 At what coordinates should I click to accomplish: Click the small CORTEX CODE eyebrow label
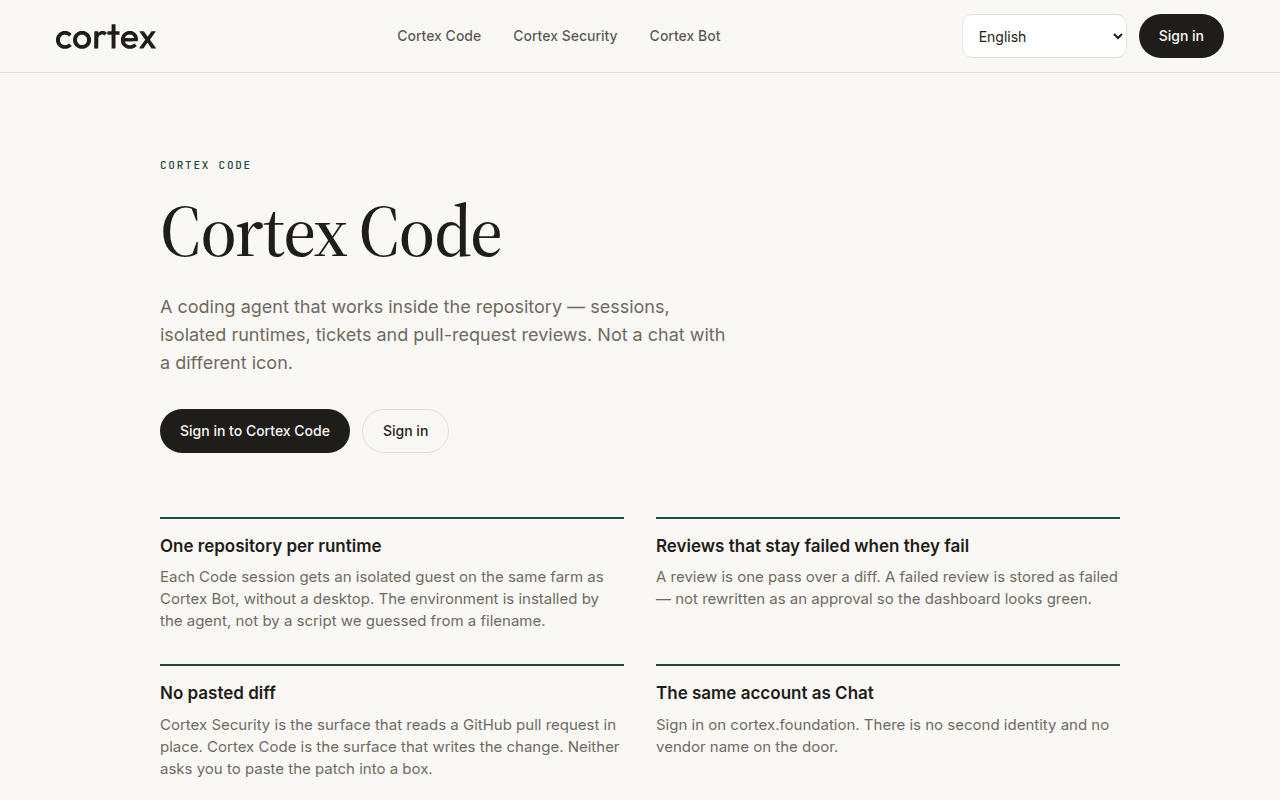[x=206, y=165]
